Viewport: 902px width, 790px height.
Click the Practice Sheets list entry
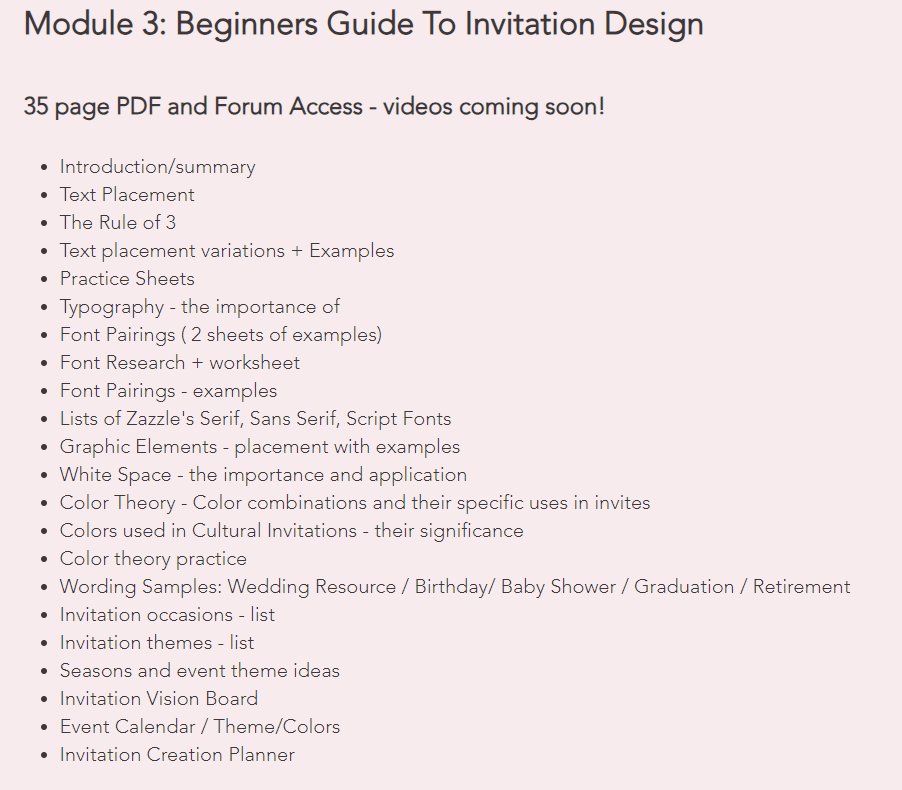point(127,278)
